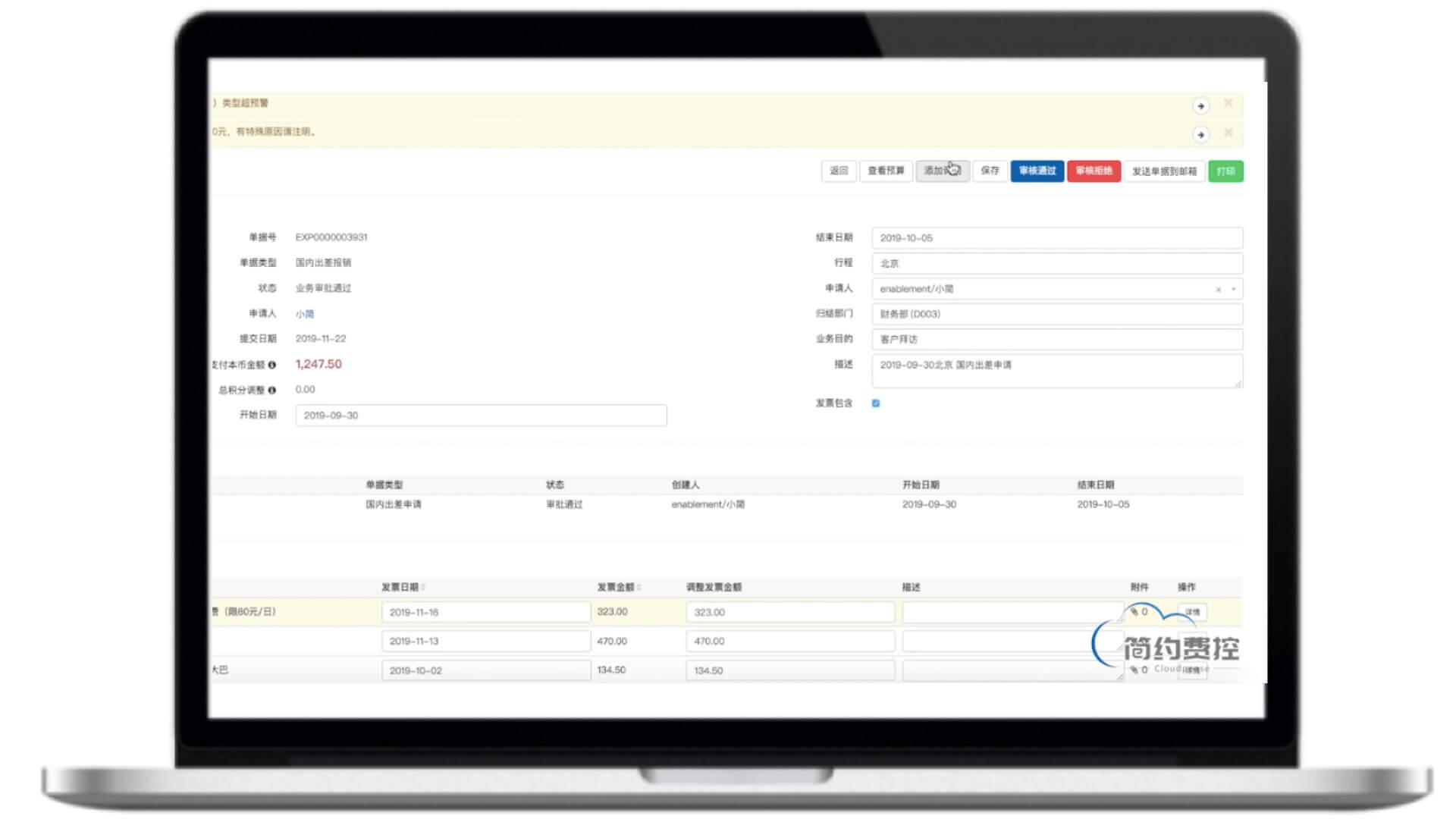Dismiss the first warning banner with X
The image size is (1456, 819).
1228,103
